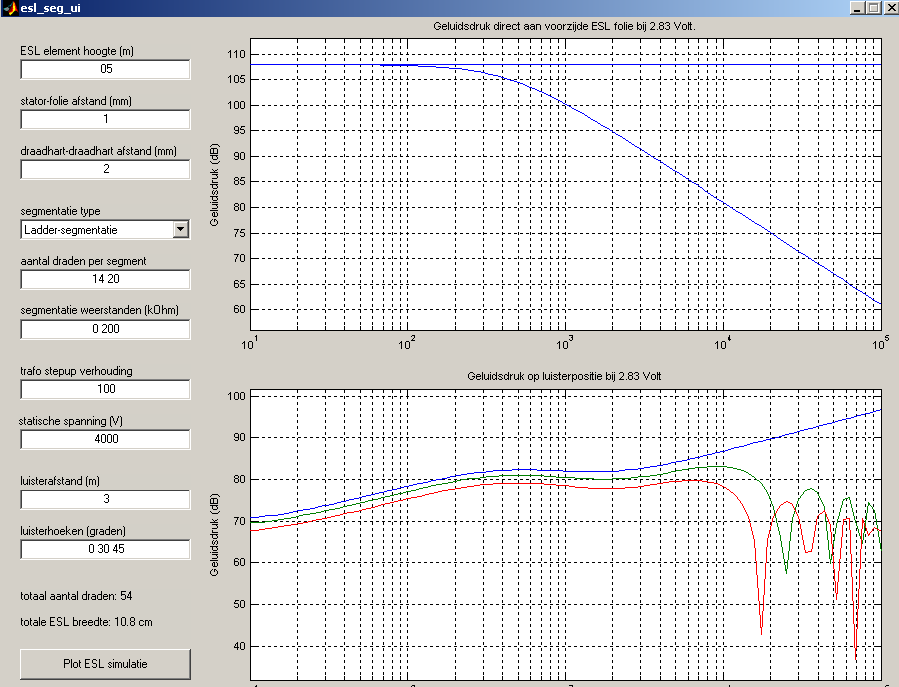
Task: Click the 100 tick label on lower plot
Action: point(236,396)
